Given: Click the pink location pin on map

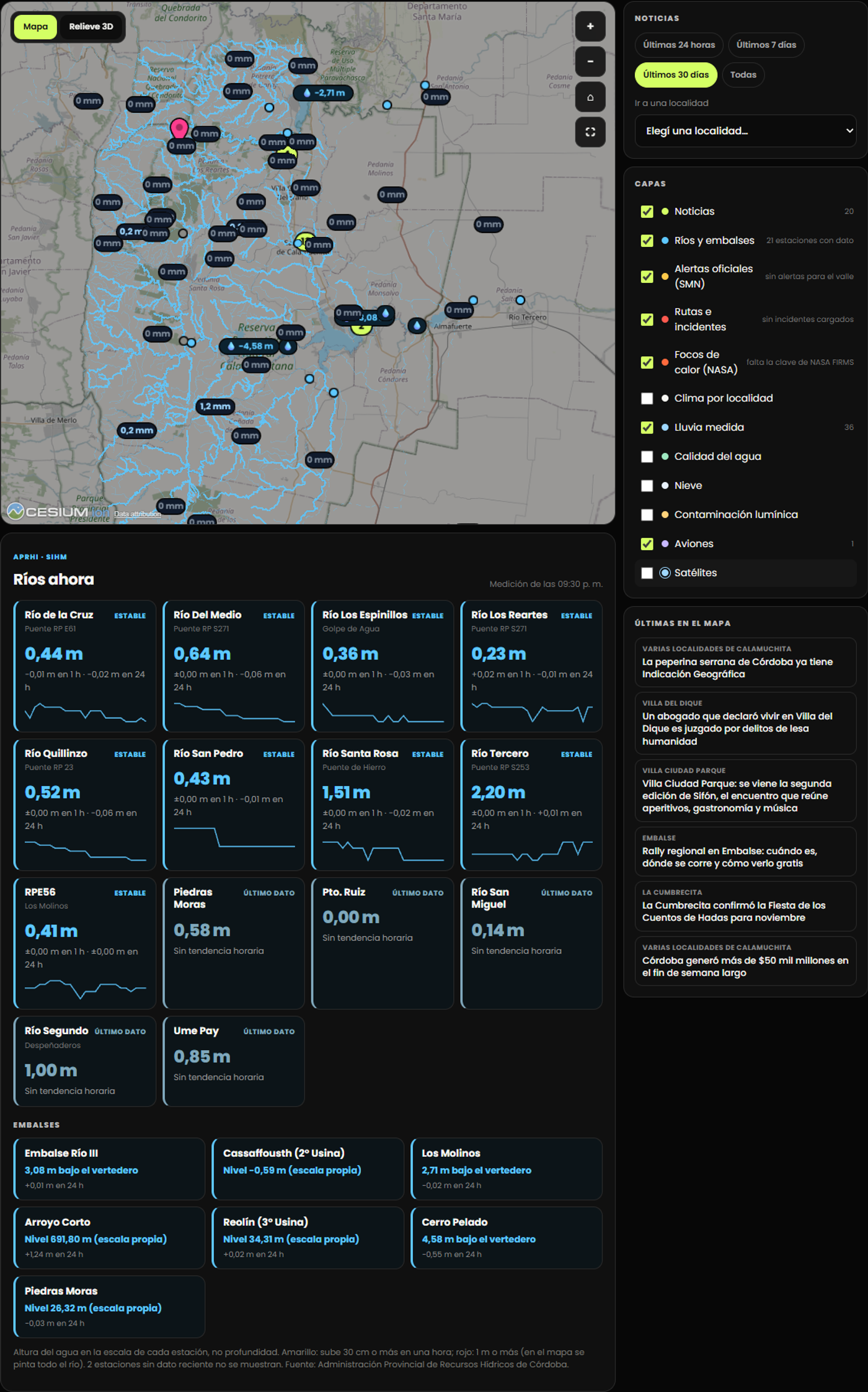Looking at the screenshot, I should [179, 128].
